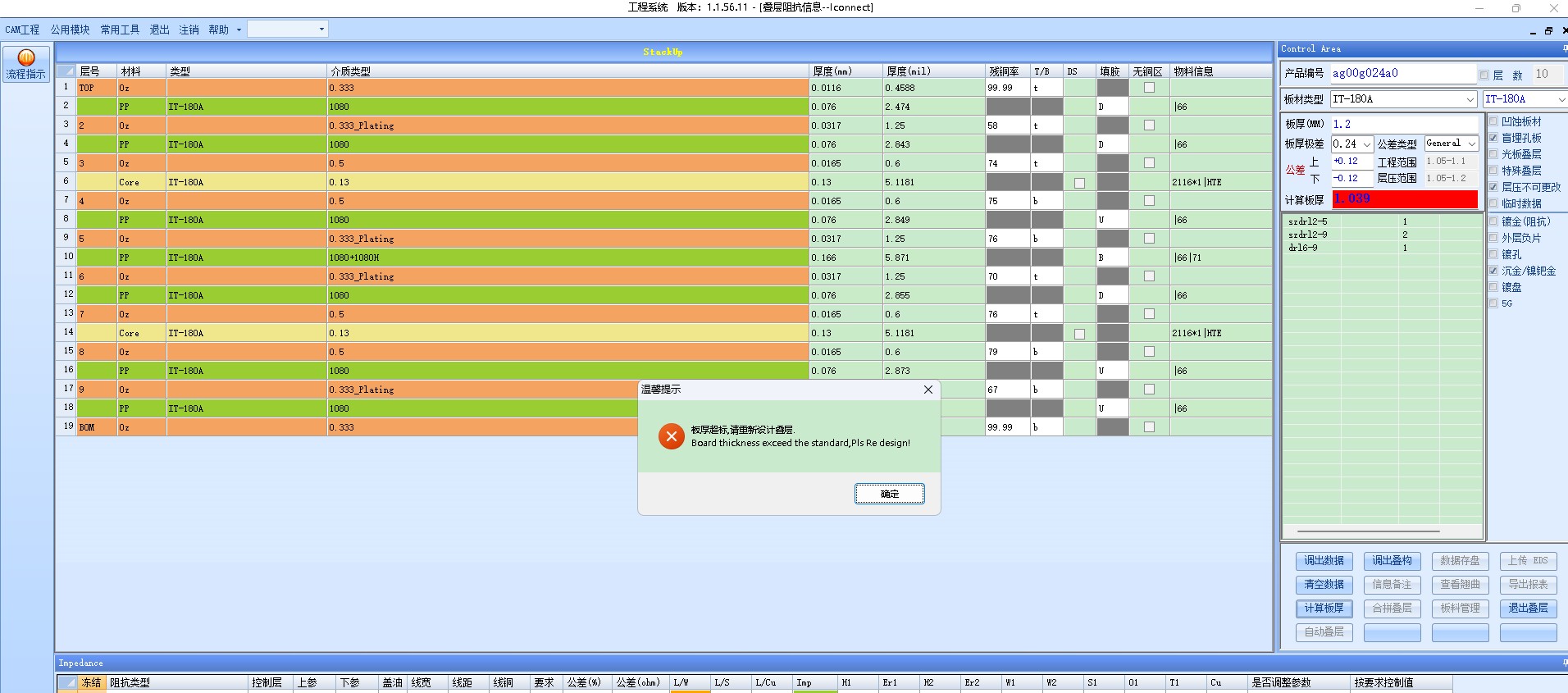Screen dimensions: 1568x693
Task: Click the Impedance grid corner icon
Action: point(67,682)
